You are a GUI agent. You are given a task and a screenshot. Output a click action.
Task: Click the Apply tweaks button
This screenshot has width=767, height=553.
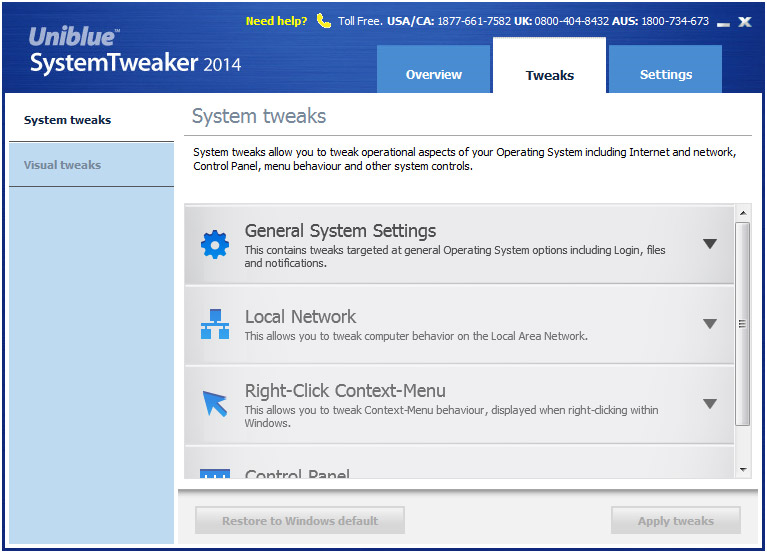676,520
